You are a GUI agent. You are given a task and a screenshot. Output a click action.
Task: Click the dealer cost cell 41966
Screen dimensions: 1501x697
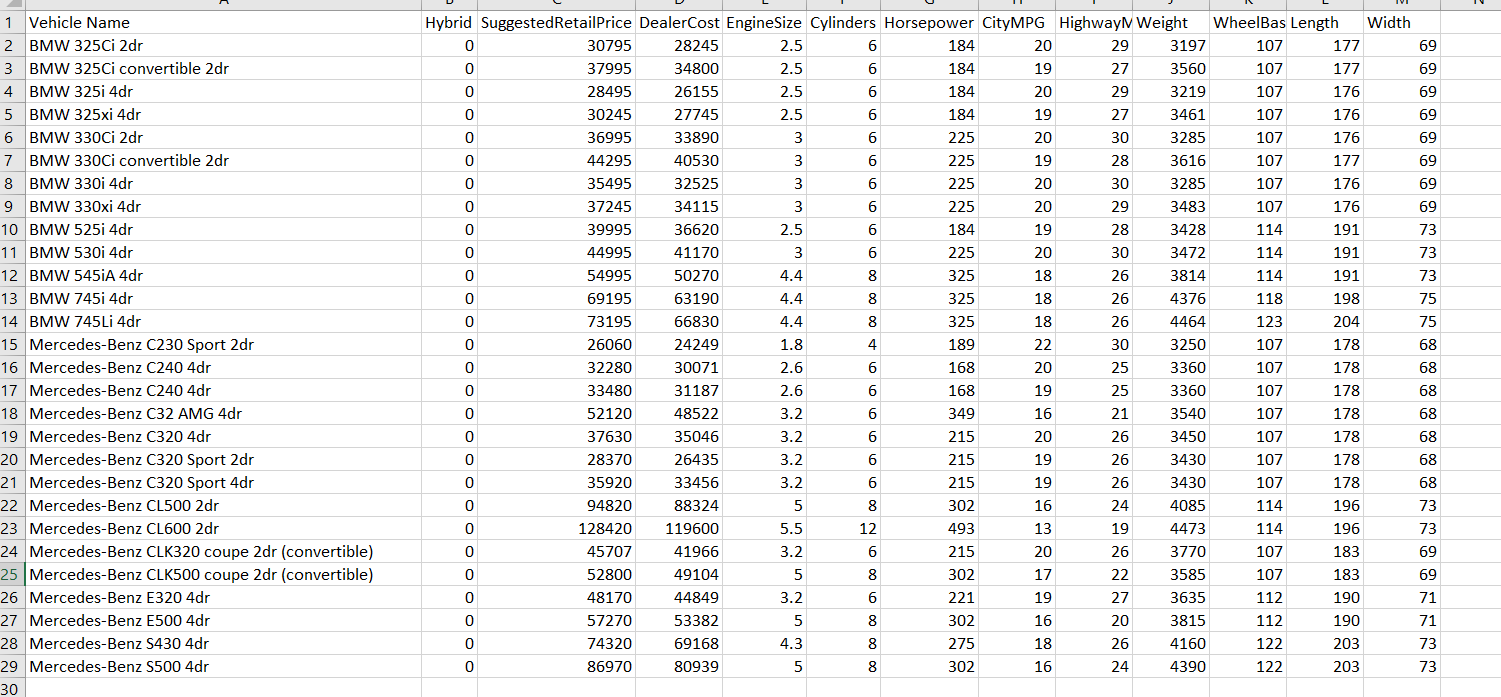679,551
